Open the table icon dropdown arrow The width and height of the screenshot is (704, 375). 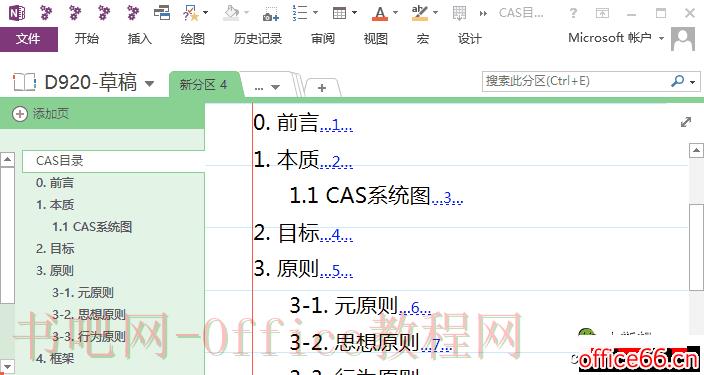click(355, 13)
